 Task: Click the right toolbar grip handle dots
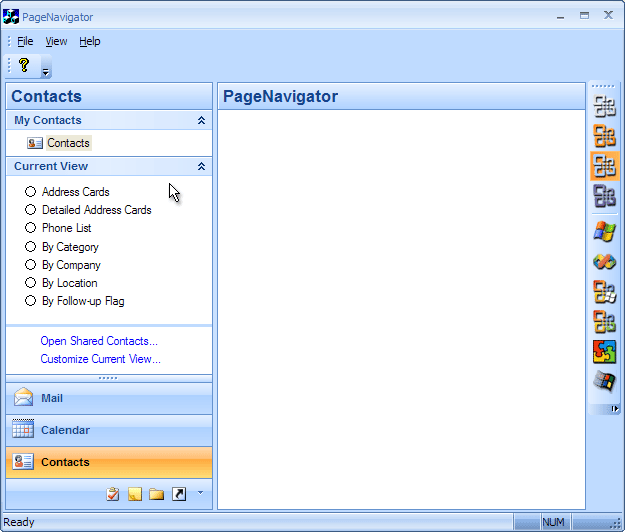click(603, 86)
